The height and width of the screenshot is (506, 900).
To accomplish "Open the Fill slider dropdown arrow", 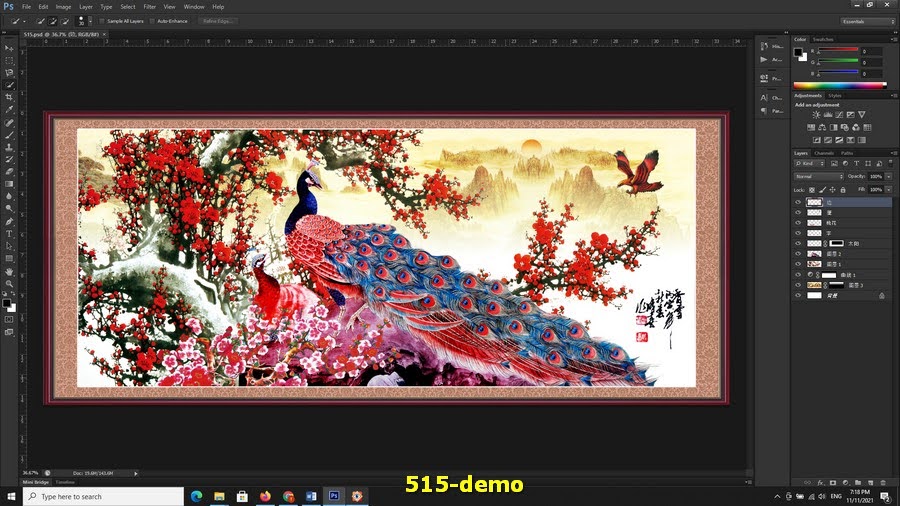I will [889, 189].
